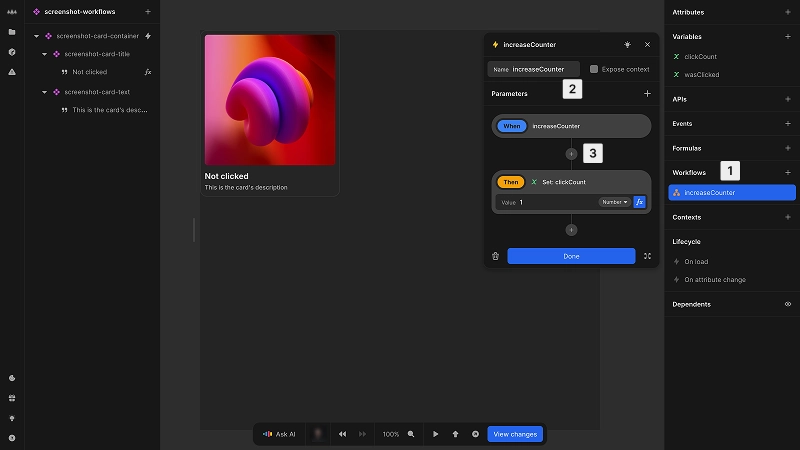Collapse the screenshot-card-text tree node
Screen dimensions: 800x450
click(44, 92)
